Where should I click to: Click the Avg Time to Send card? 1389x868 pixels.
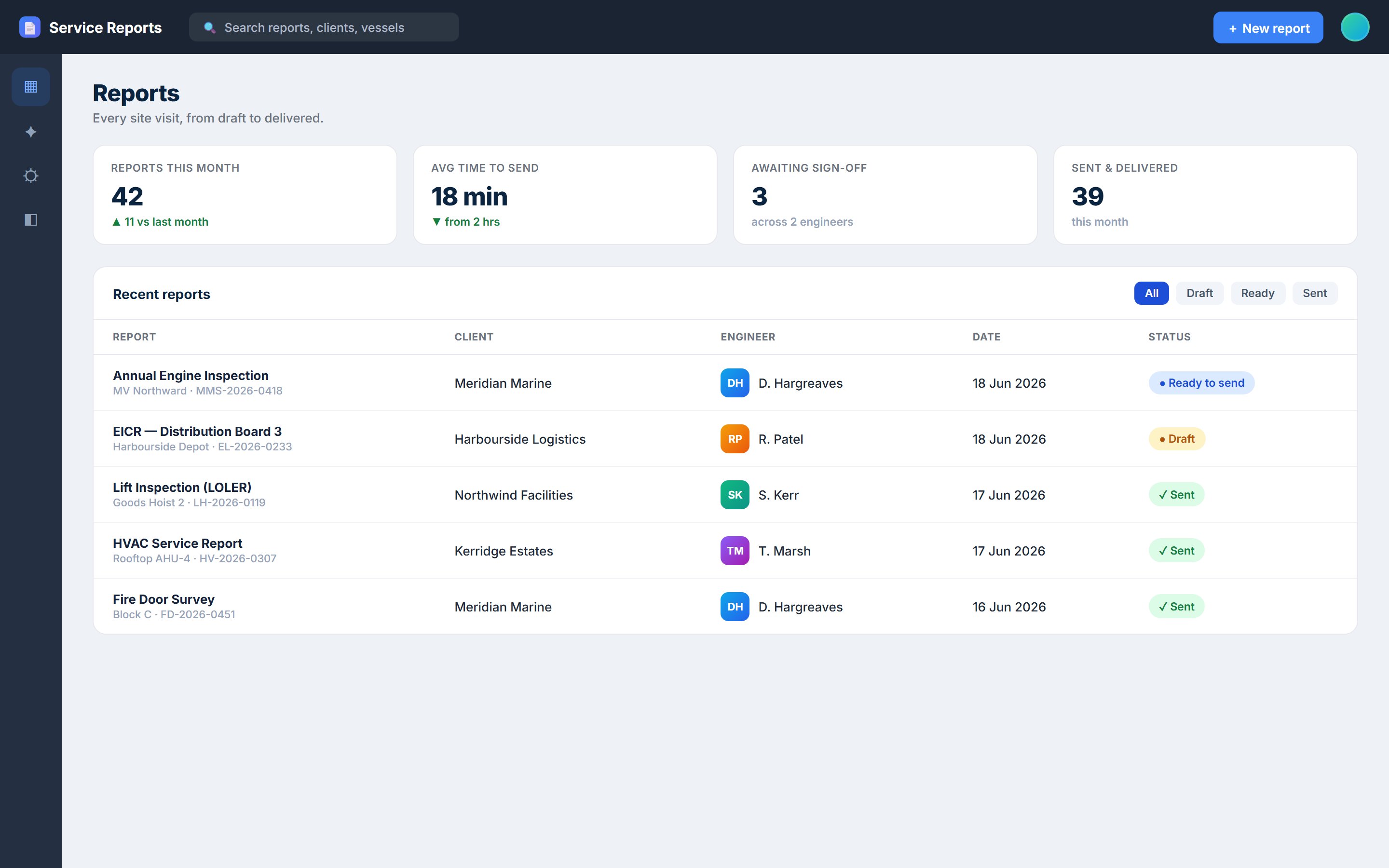[x=565, y=195]
